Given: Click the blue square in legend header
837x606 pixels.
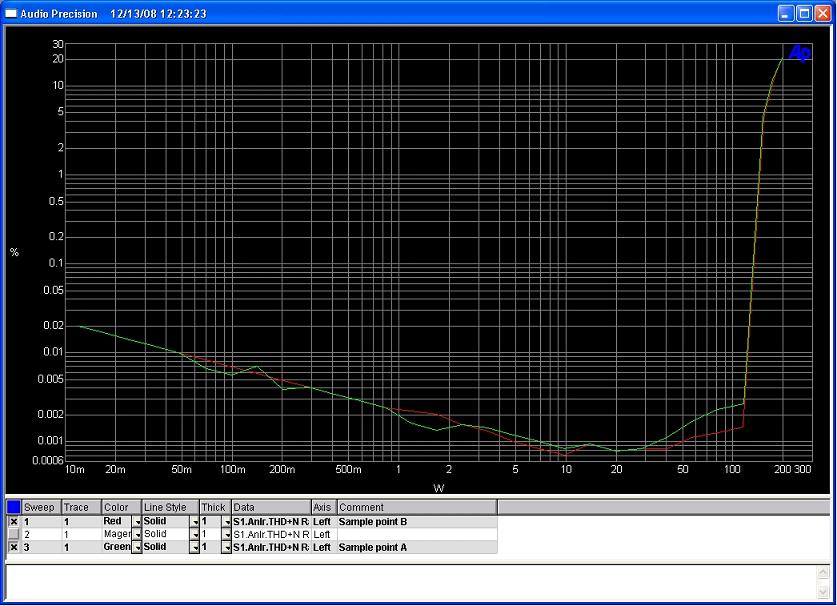Looking at the screenshot, I should pyautogui.click(x=13, y=508).
